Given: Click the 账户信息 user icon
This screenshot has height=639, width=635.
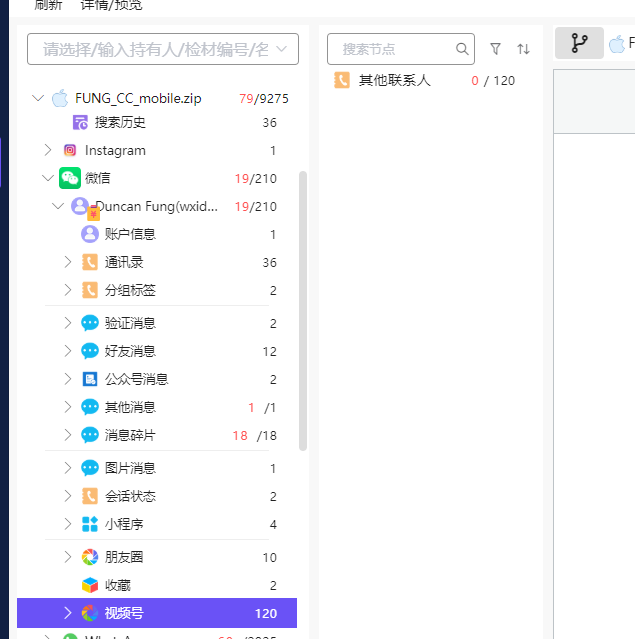Looking at the screenshot, I should coord(90,234).
